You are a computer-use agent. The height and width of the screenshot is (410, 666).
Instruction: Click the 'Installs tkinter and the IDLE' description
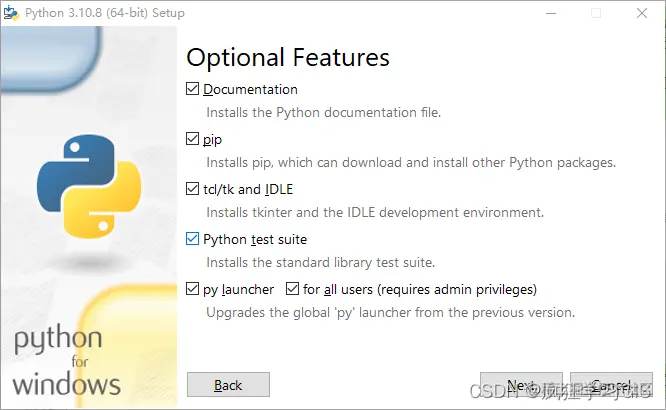[x=375, y=212]
